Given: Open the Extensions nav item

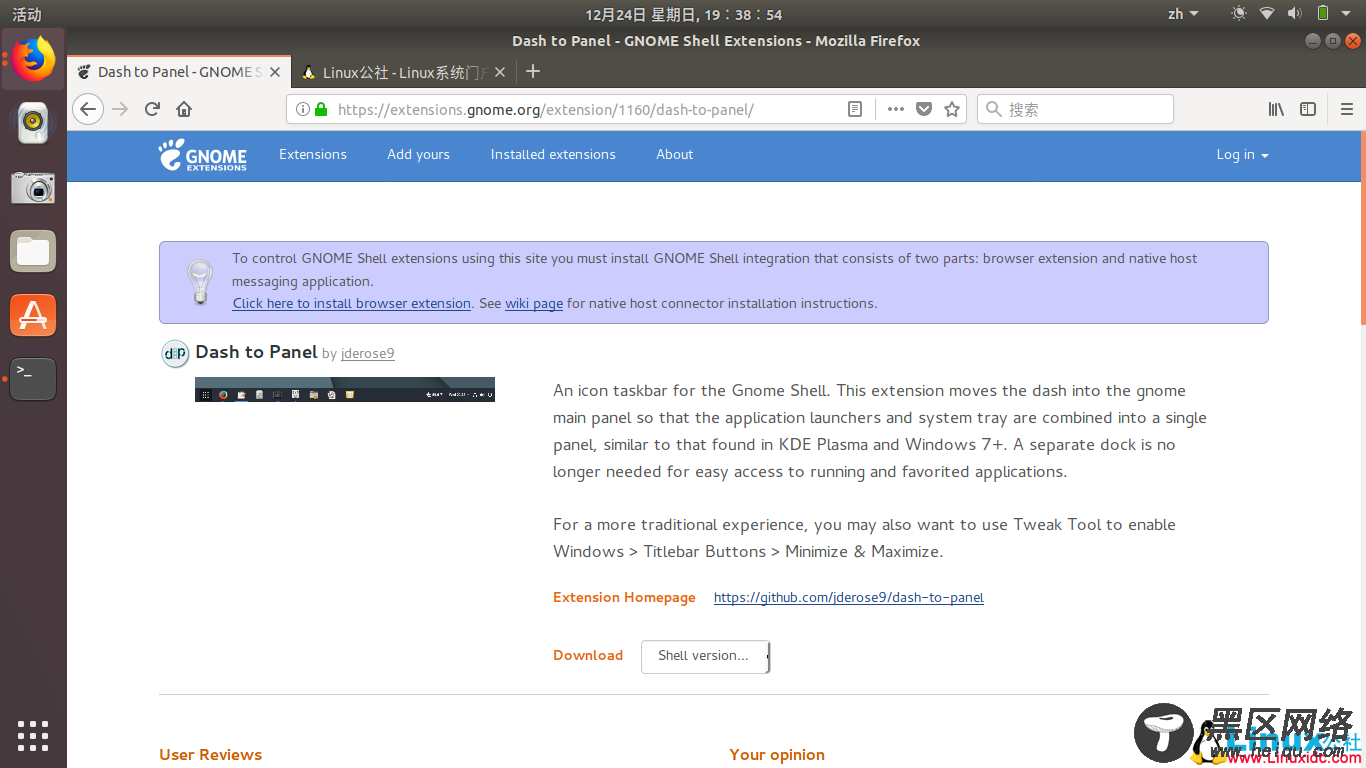Looking at the screenshot, I should [313, 155].
